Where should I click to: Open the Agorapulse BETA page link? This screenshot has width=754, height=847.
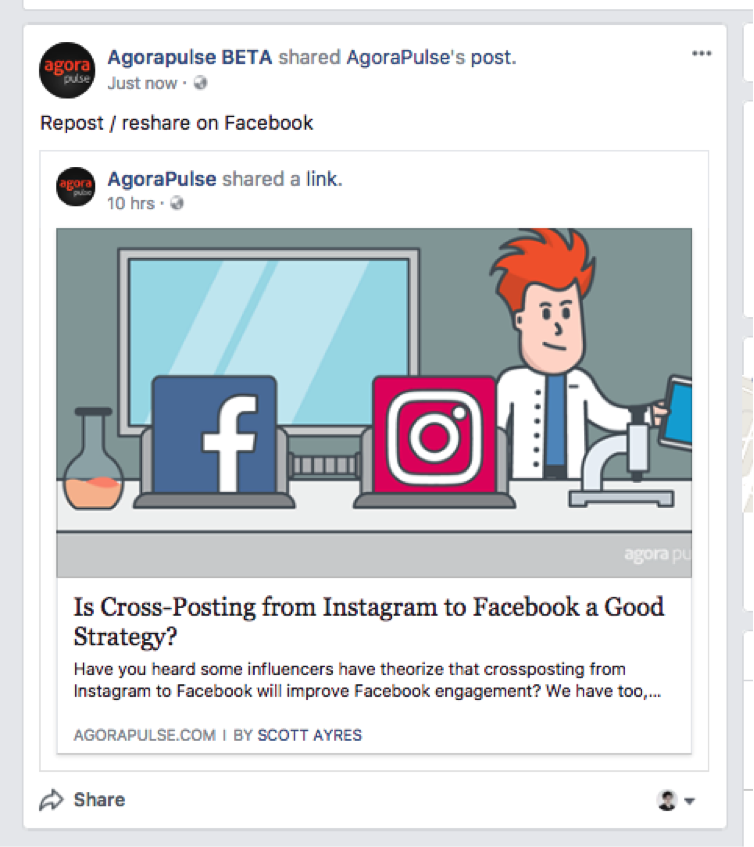(x=189, y=57)
